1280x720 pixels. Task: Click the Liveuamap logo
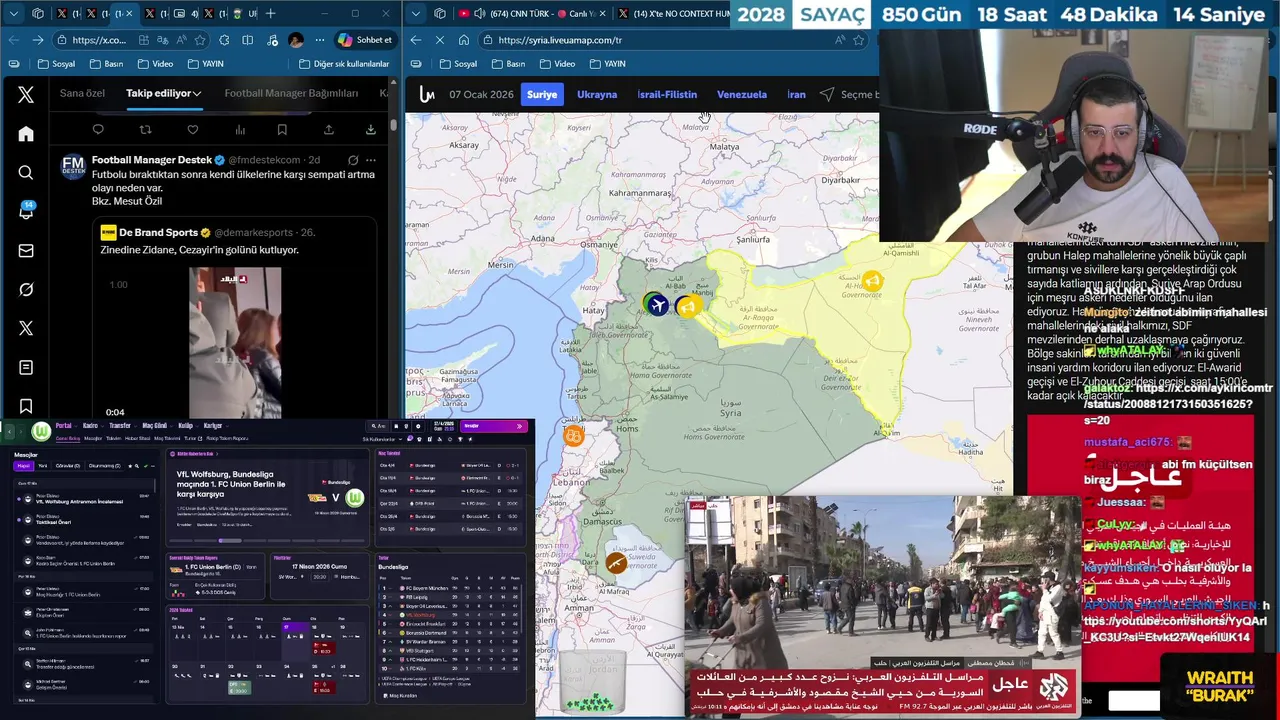point(427,94)
